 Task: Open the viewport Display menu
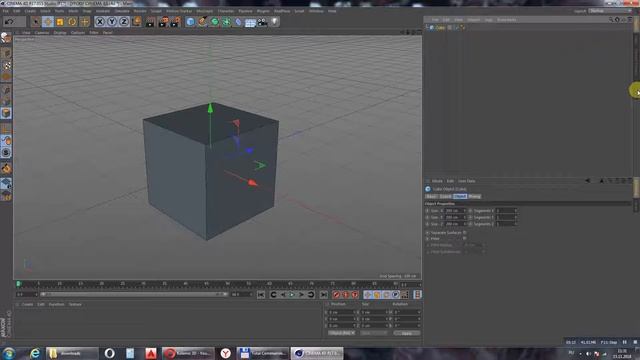pos(60,32)
